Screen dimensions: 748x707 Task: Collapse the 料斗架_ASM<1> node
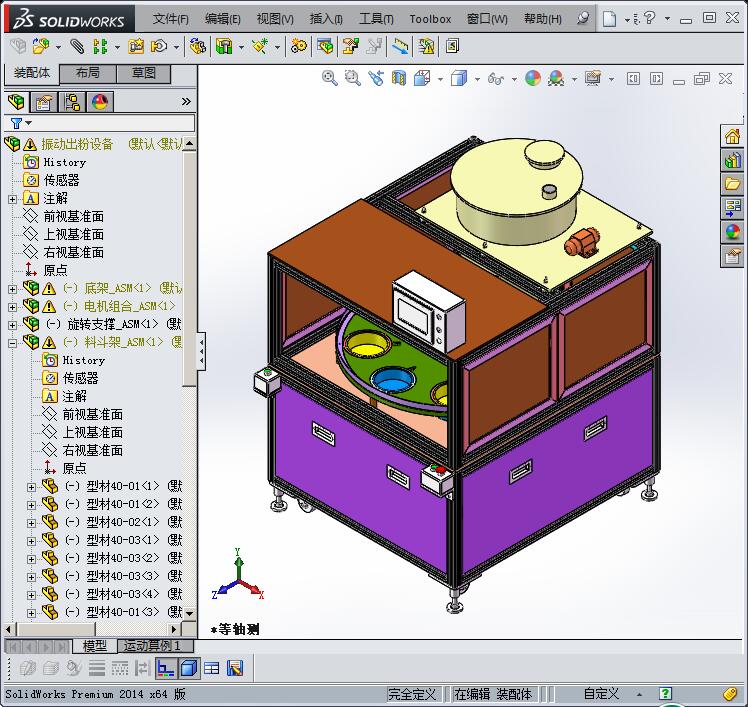coord(12,343)
